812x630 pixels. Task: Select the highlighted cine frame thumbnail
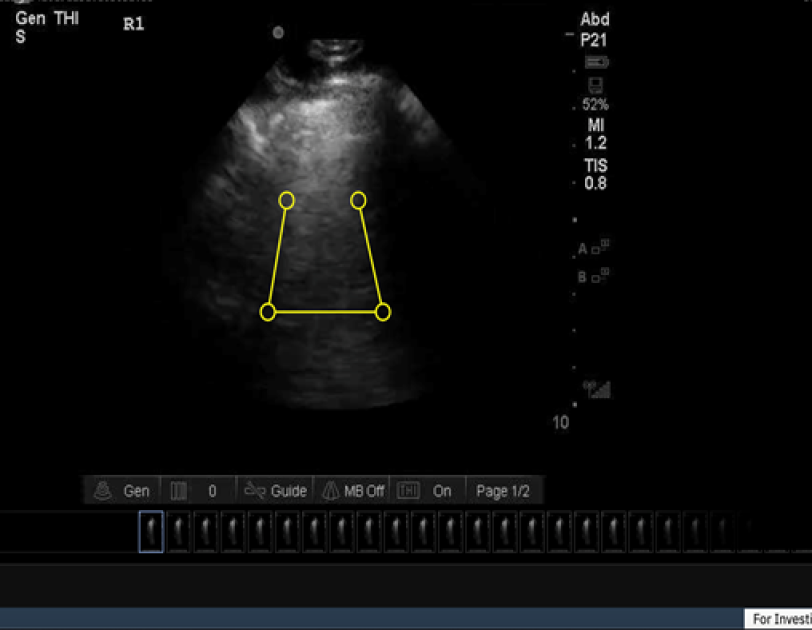tap(151, 532)
